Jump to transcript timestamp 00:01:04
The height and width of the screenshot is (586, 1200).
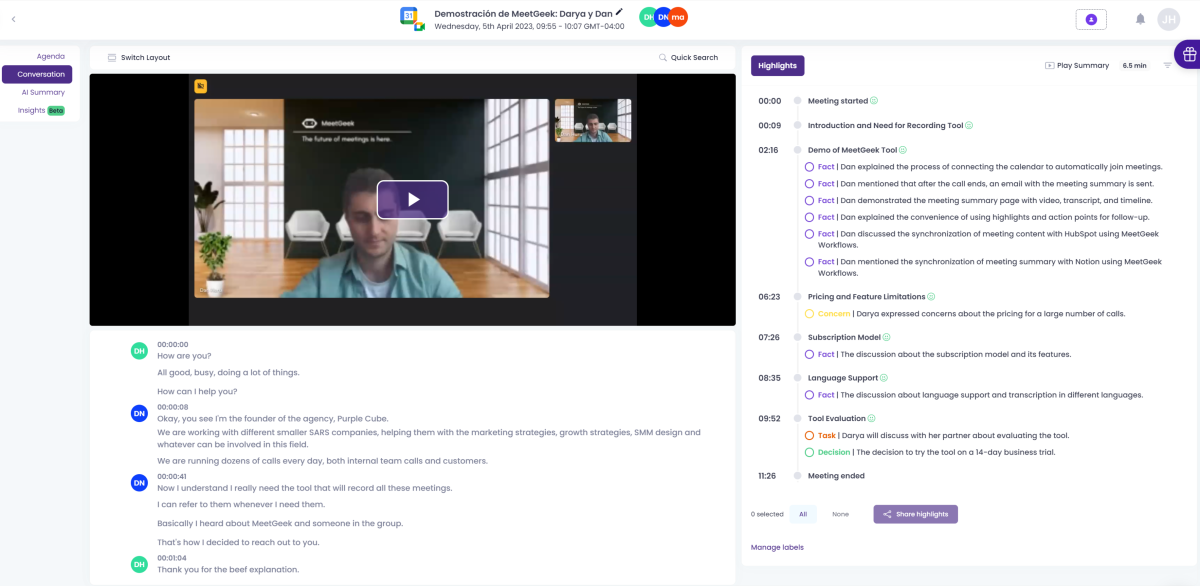coord(172,558)
